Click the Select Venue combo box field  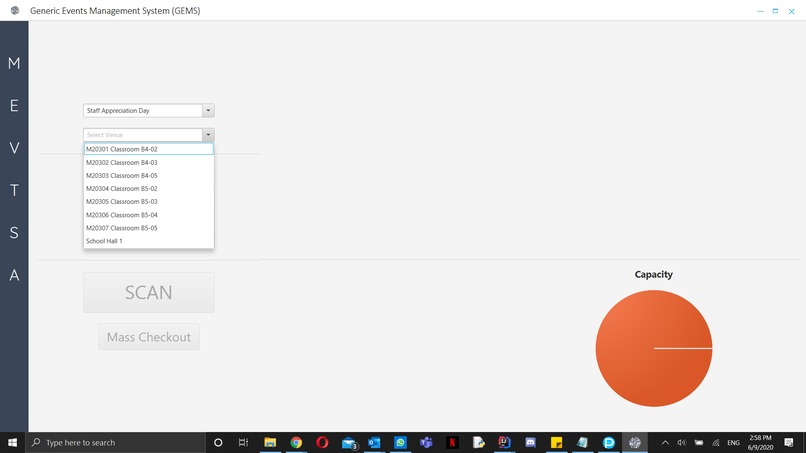(149, 135)
